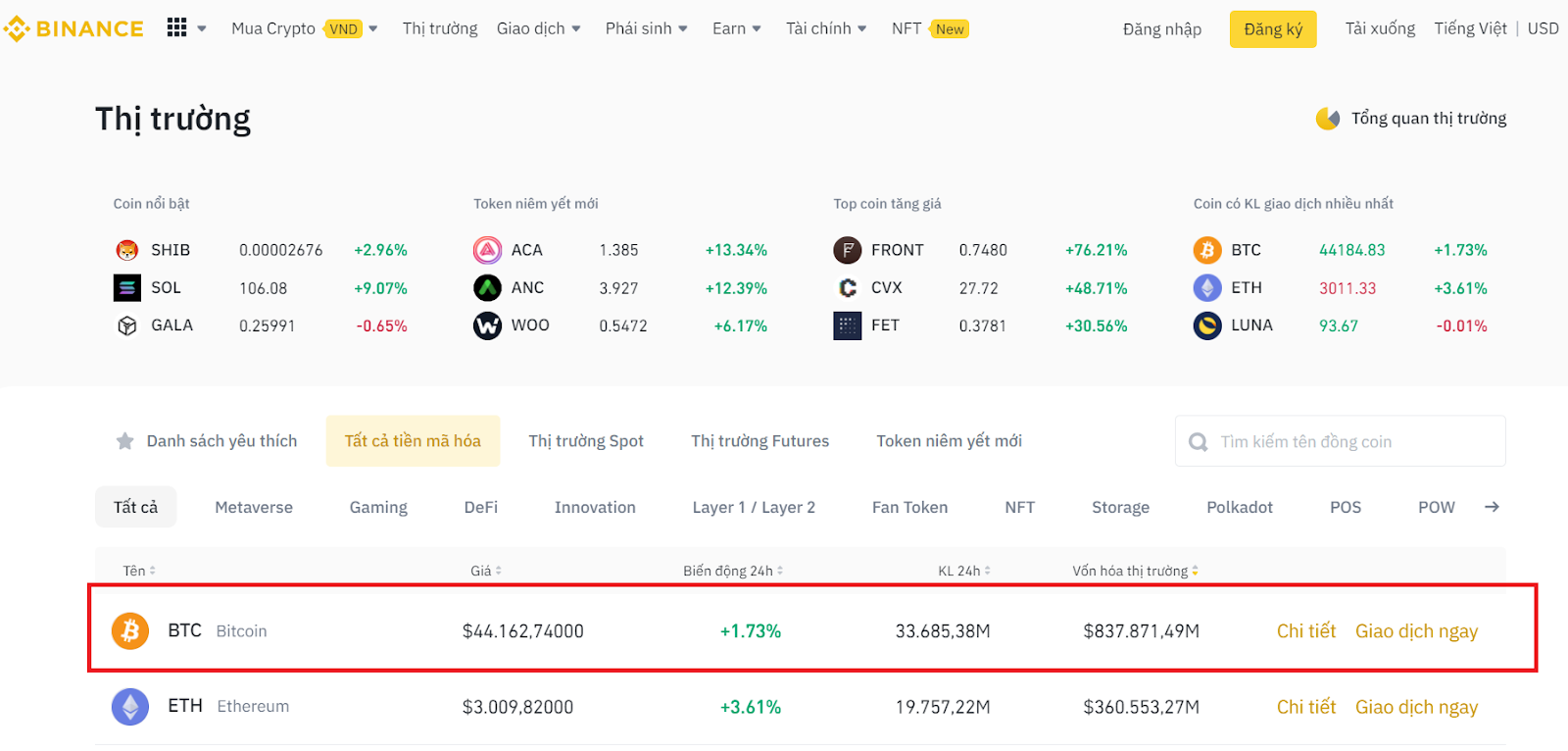Change currency via USD
This screenshot has height=751, width=1568.
1543,28
